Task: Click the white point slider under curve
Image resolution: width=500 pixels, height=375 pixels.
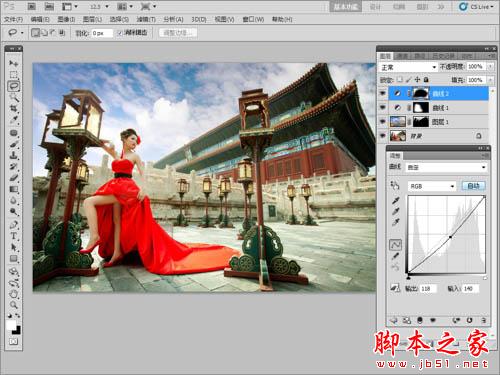Action: point(485,277)
